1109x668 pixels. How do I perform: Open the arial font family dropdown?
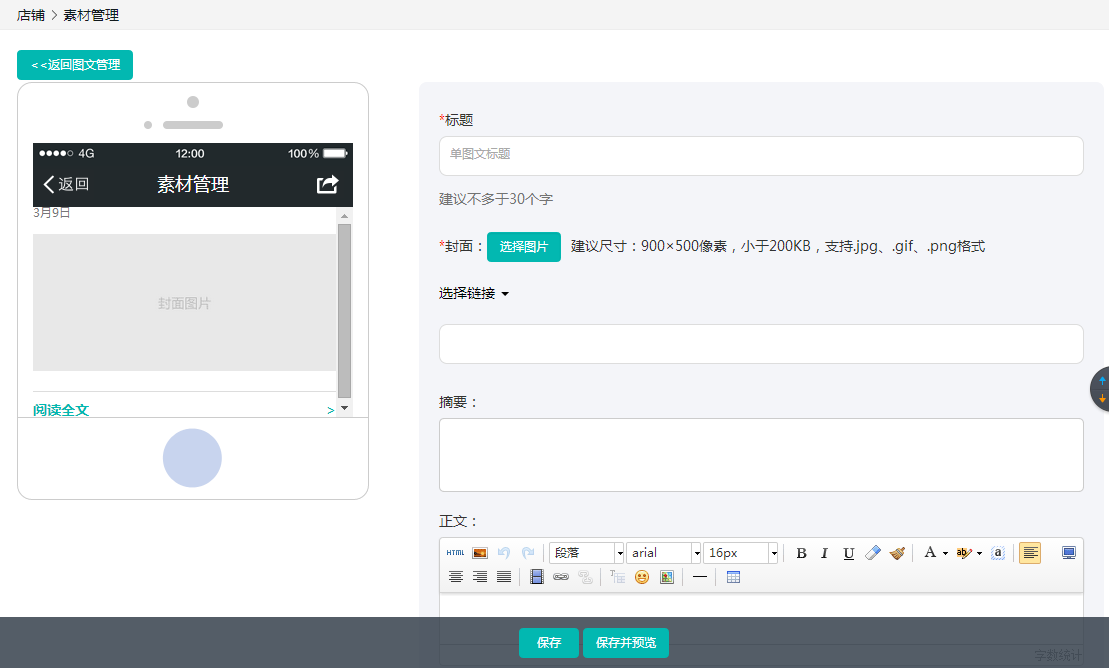pos(663,553)
